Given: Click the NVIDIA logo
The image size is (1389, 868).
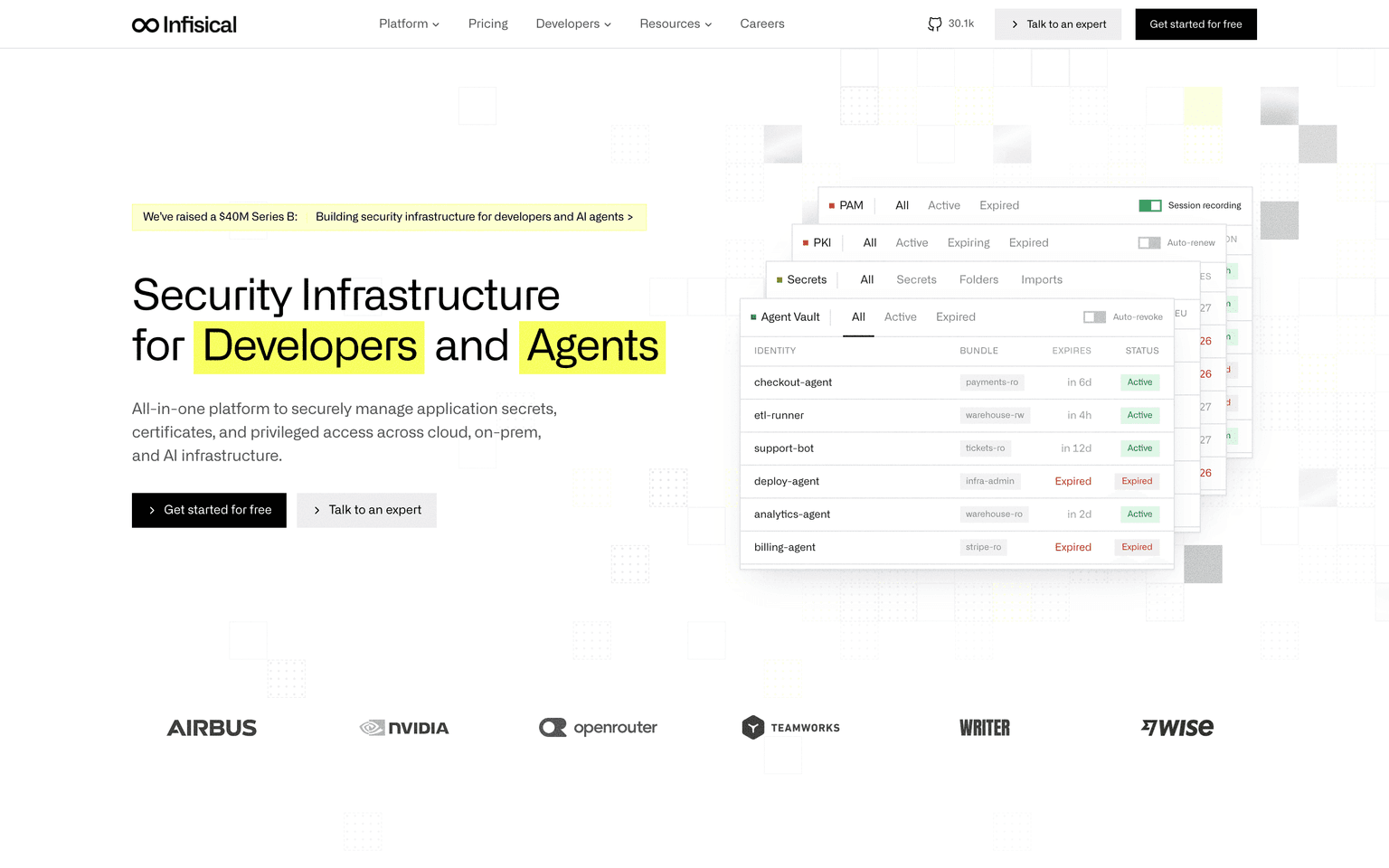Looking at the screenshot, I should point(404,728).
